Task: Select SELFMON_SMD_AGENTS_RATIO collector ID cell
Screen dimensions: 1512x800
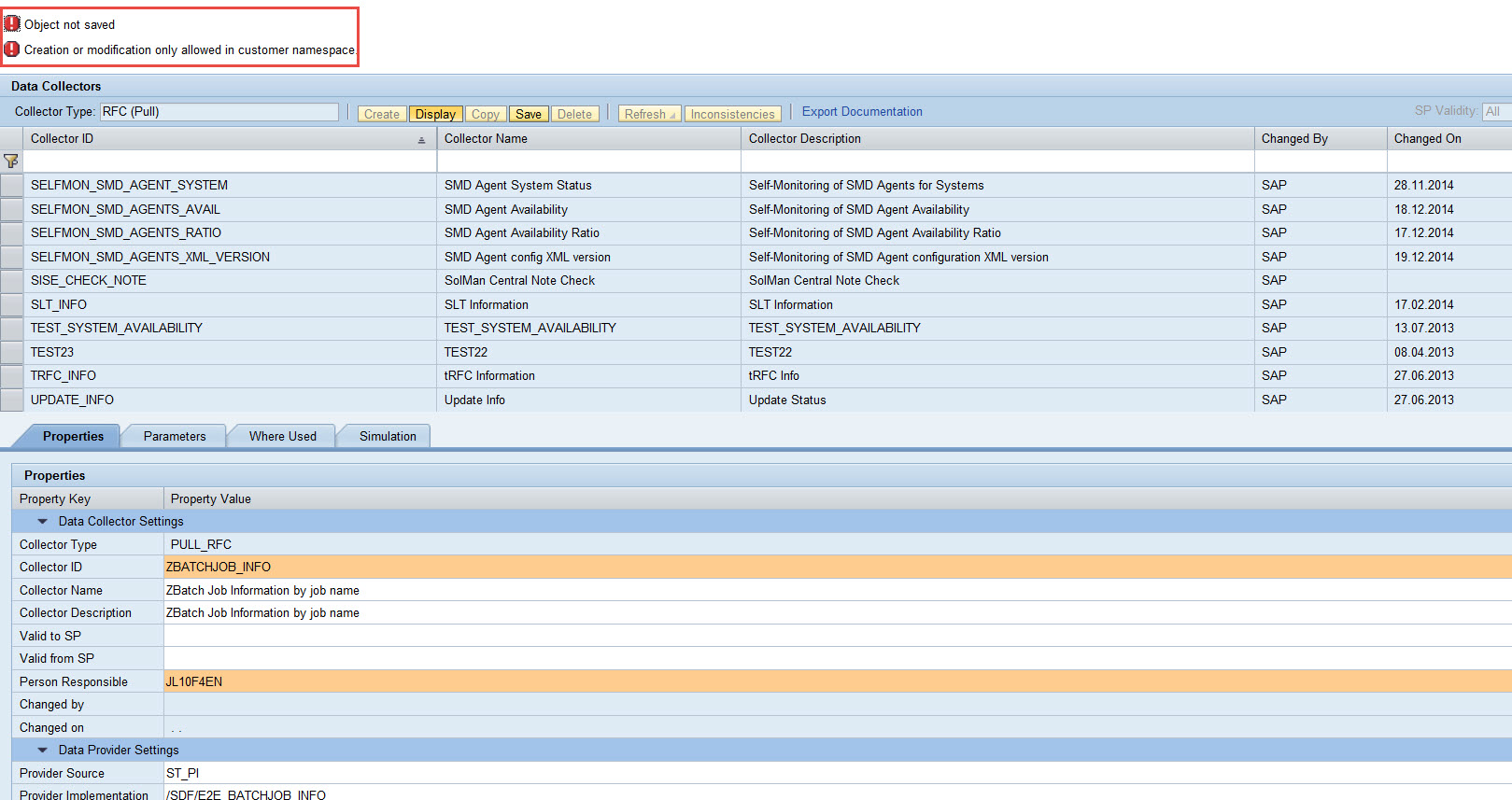Action: [230, 232]
